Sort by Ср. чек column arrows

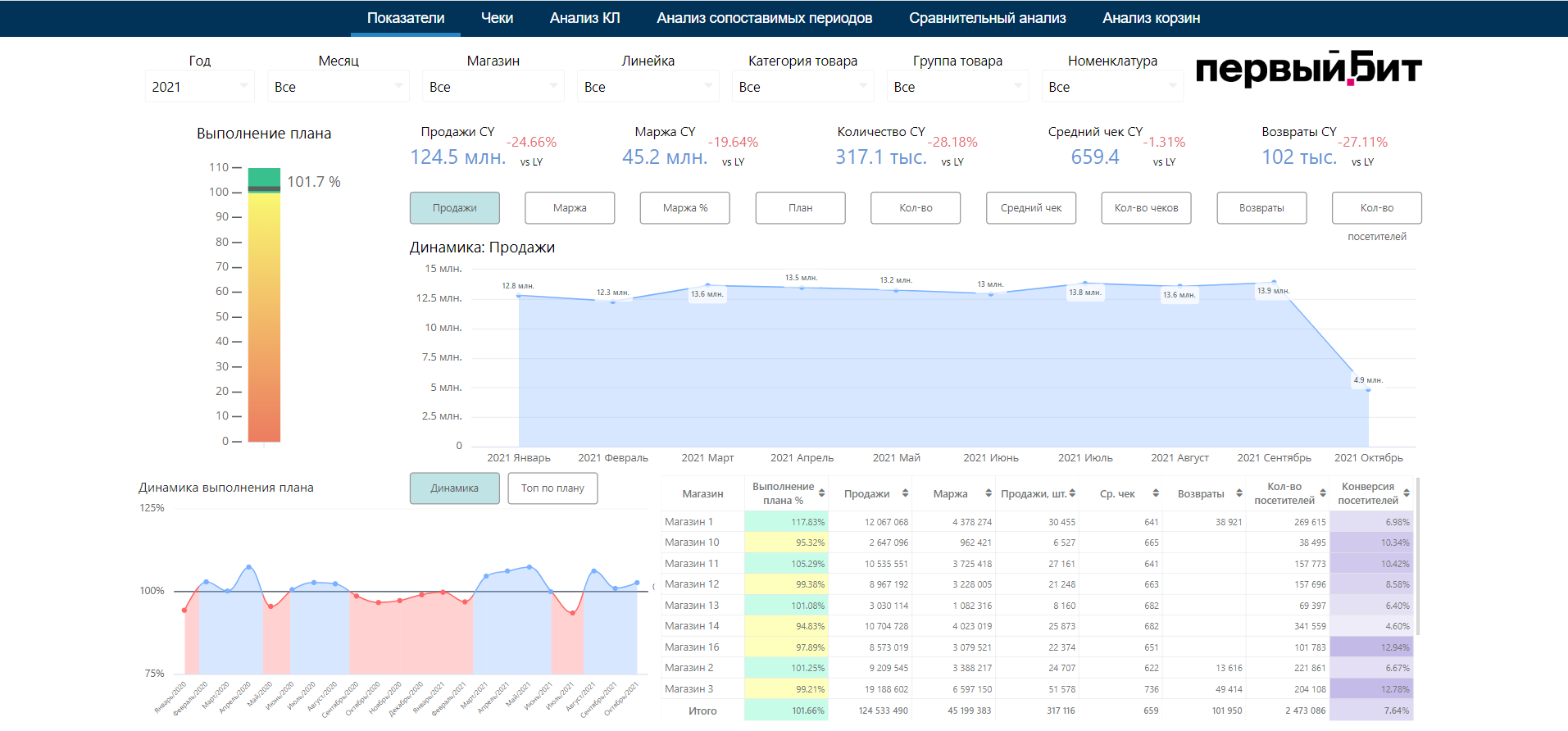pos(1156,493)
